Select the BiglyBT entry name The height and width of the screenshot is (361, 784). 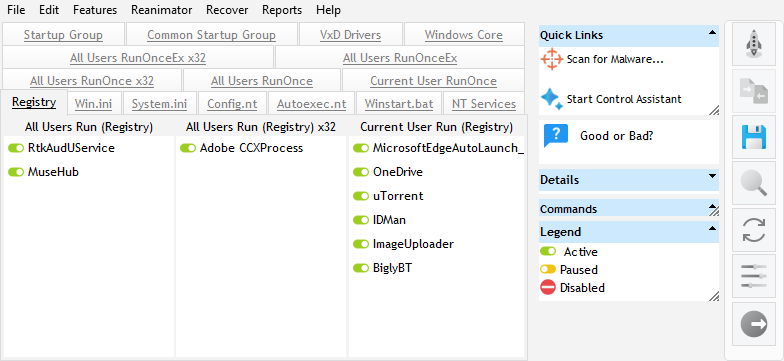[392, 268]
